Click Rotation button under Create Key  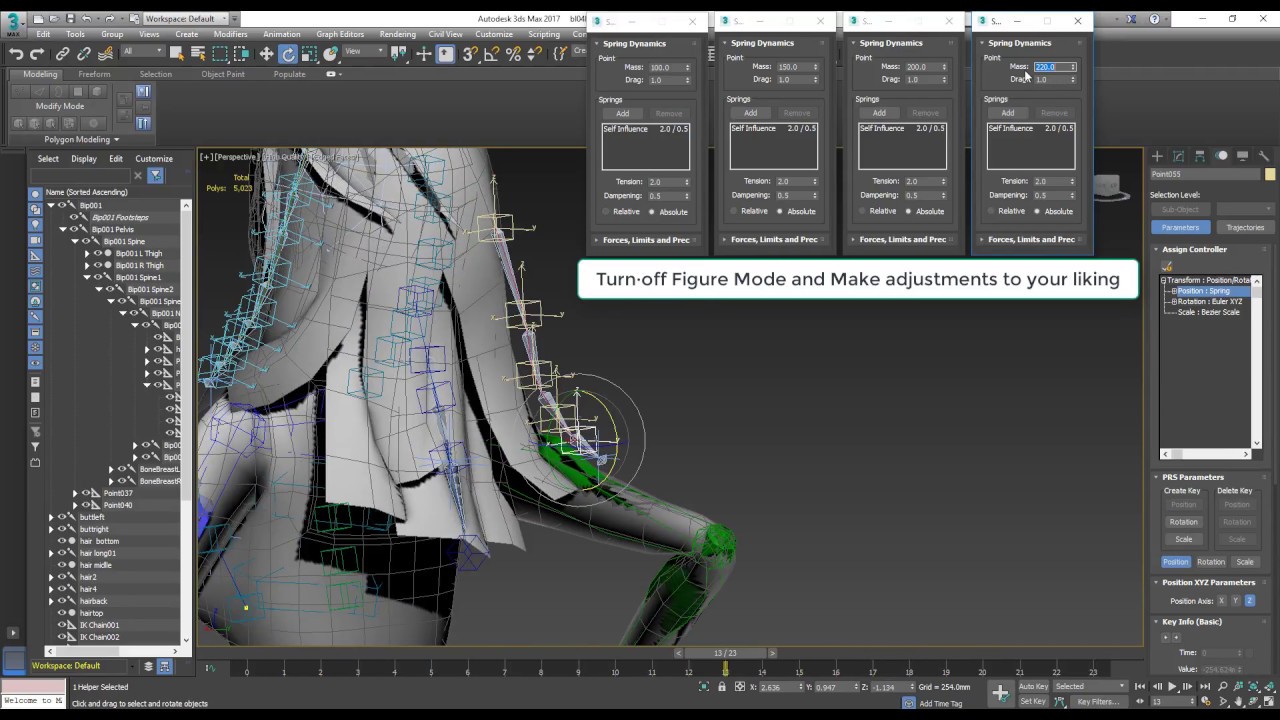1183,522
